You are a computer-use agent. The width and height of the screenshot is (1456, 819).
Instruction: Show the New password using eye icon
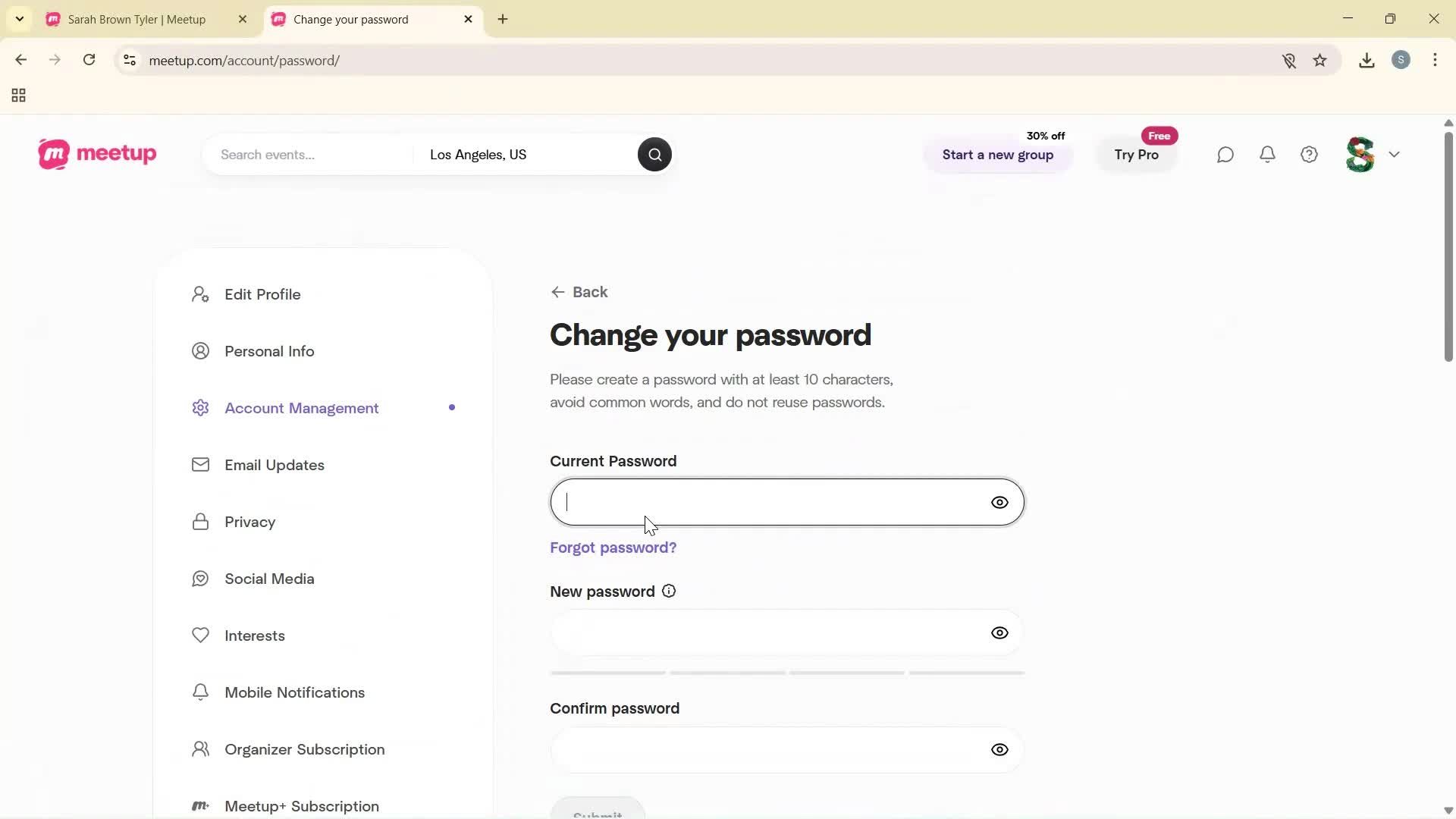999,632
